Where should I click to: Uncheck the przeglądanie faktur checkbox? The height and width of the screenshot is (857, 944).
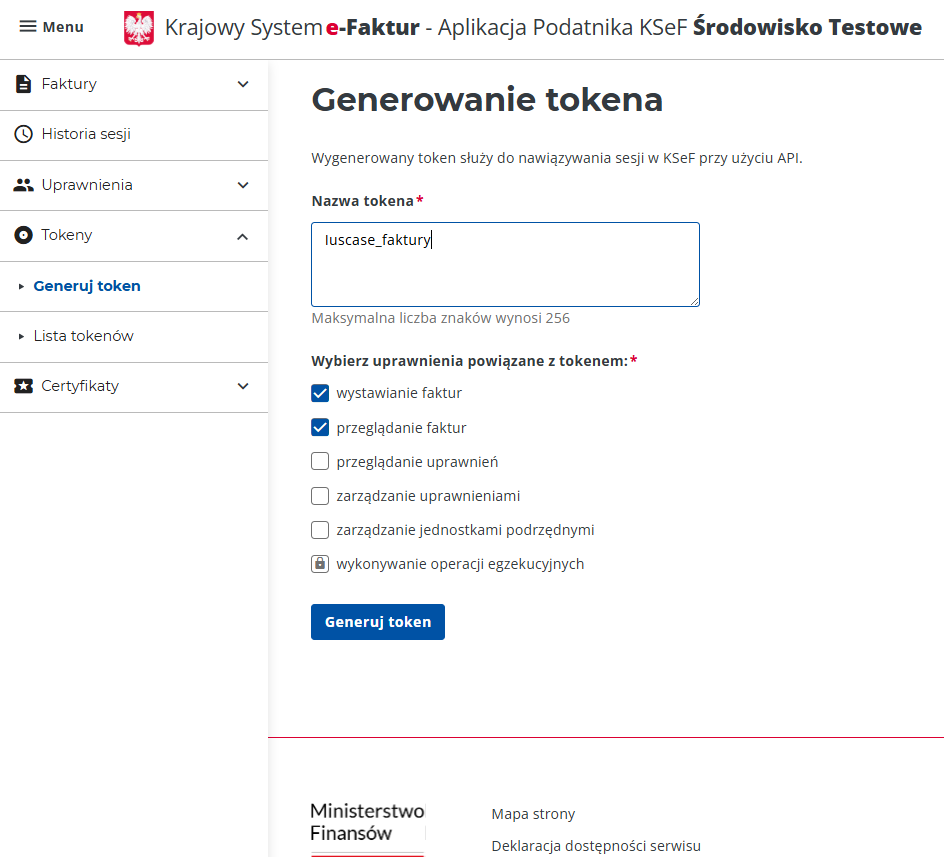320,428
